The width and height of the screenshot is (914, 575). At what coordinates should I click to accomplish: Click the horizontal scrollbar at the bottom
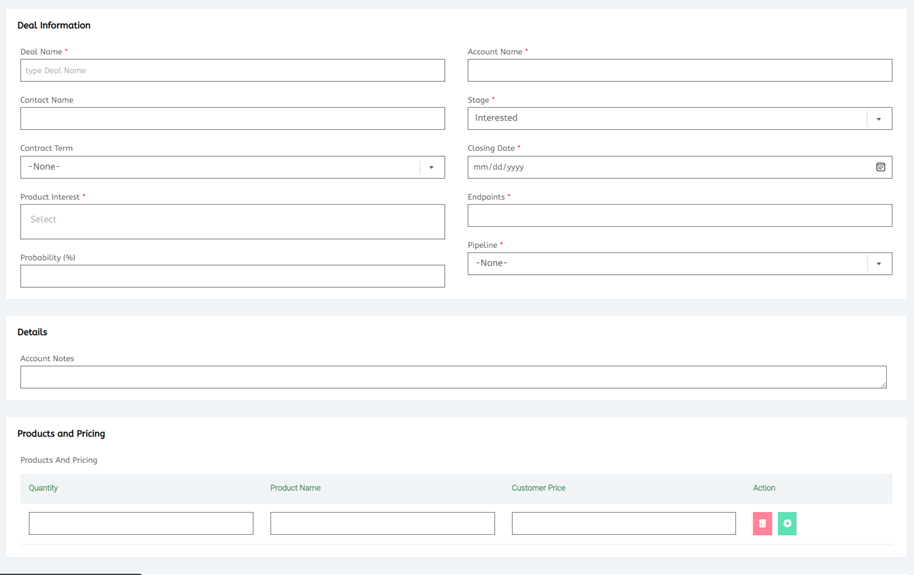point(70,573)
